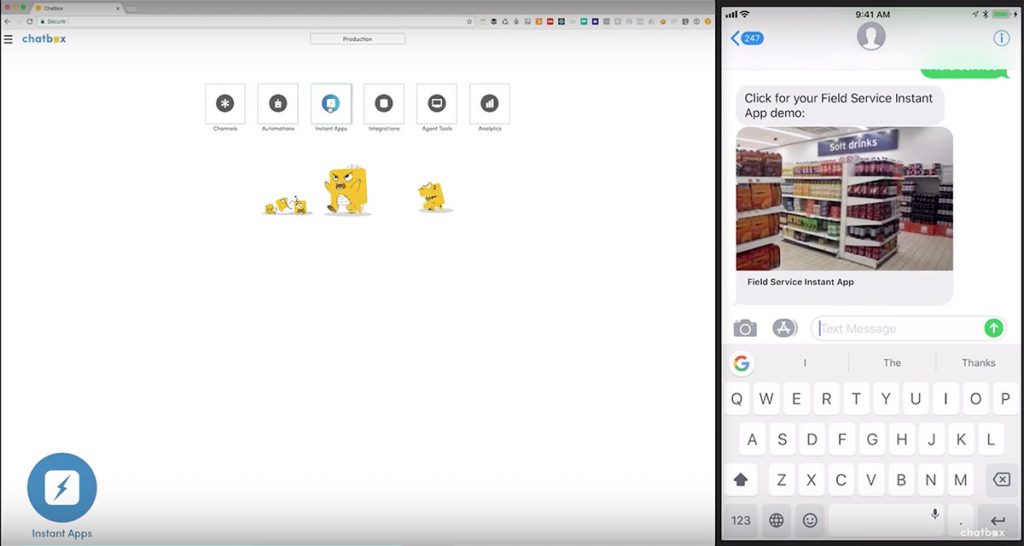This screenshot has height=546, width=1024.
Task: Tap the G key
Action: 872,440
